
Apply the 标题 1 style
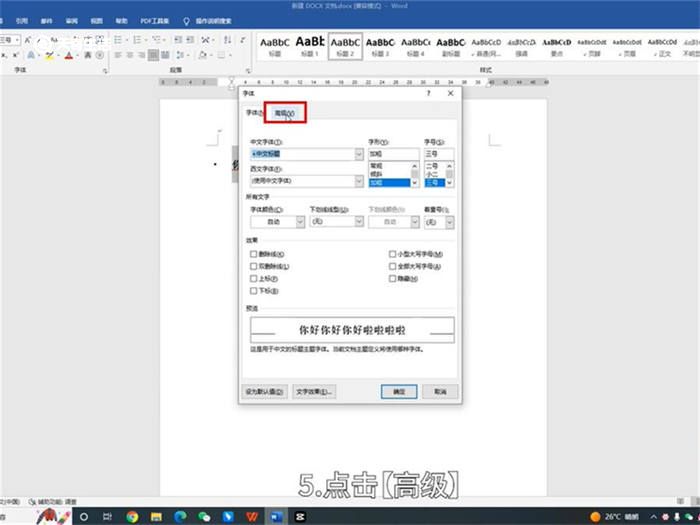[310, 46]
